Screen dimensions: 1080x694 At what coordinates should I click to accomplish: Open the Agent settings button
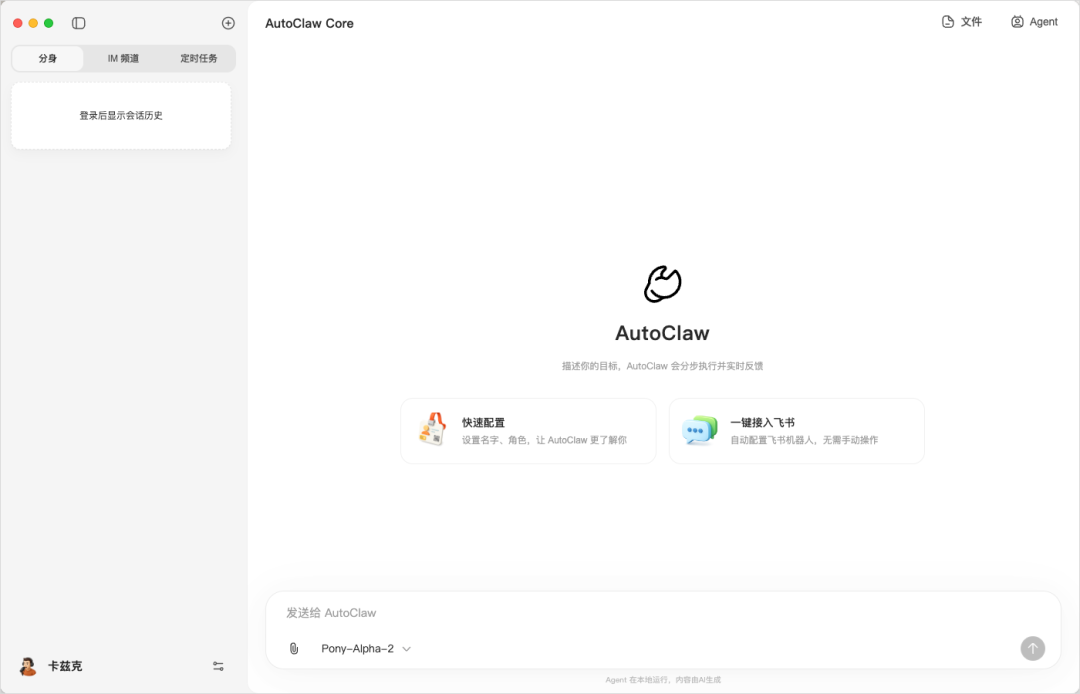point(1034,22)
